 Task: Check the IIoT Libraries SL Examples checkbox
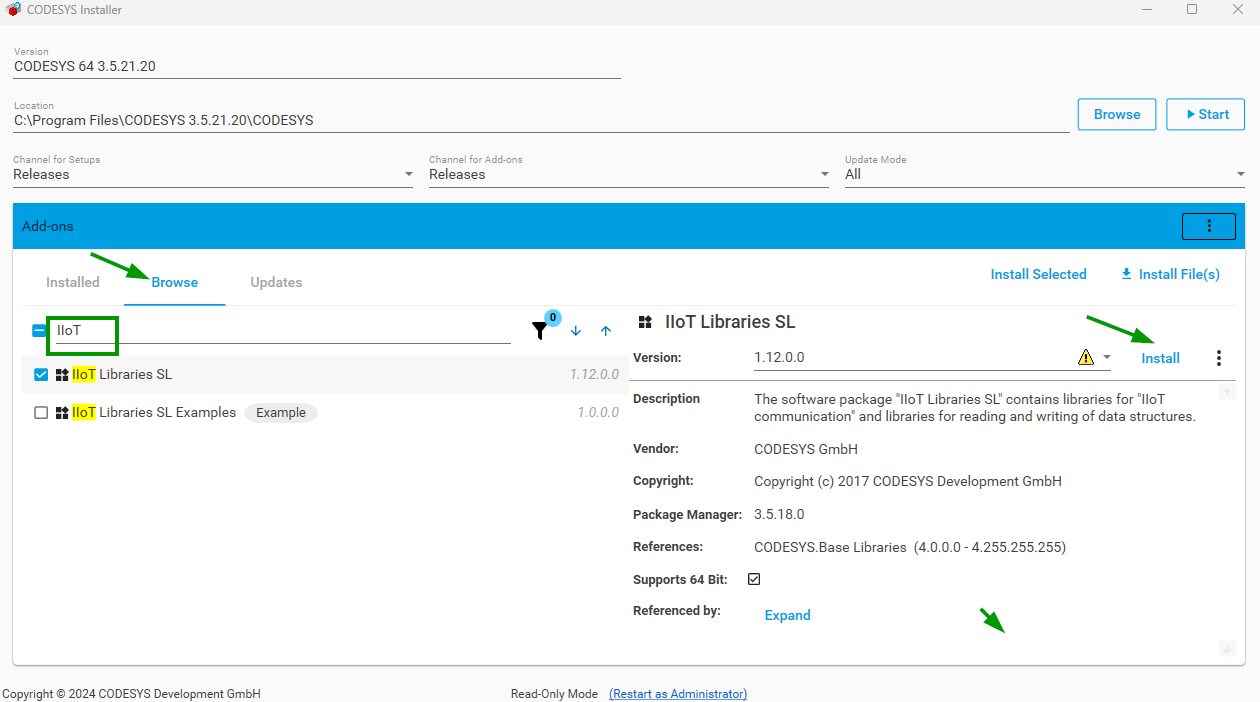[41, 413]
